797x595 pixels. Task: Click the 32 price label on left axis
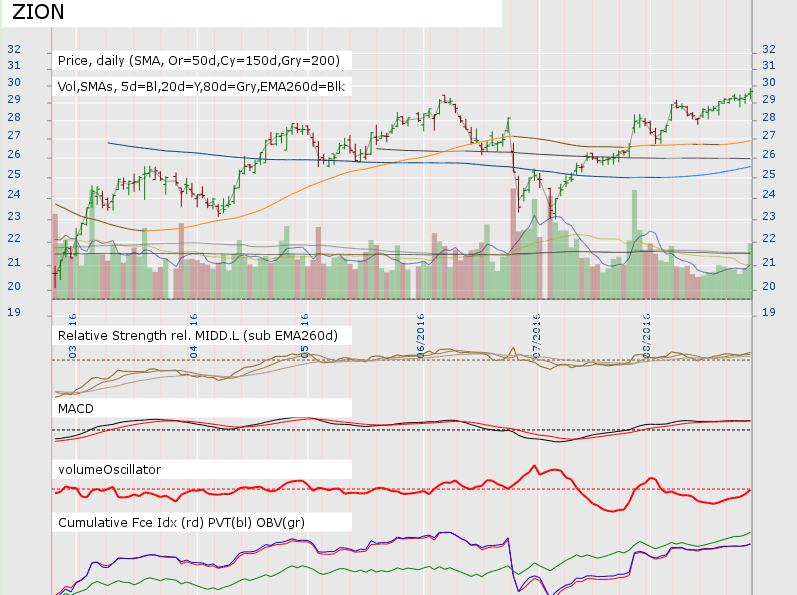pos(14,49)
